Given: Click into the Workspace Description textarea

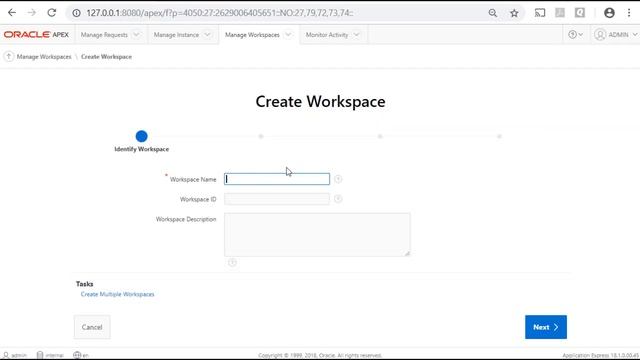Looking at the screenshot, I should 317,235.
